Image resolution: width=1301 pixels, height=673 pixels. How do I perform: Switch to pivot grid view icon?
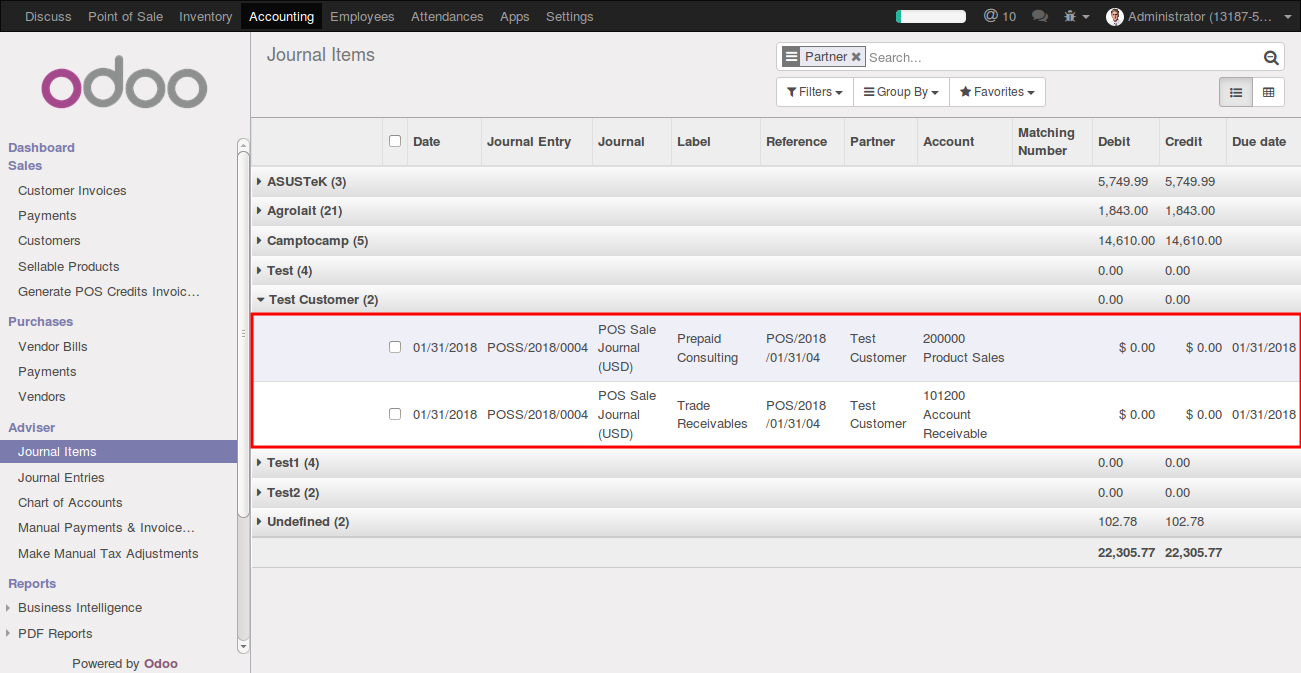(x=1267, y=92)
